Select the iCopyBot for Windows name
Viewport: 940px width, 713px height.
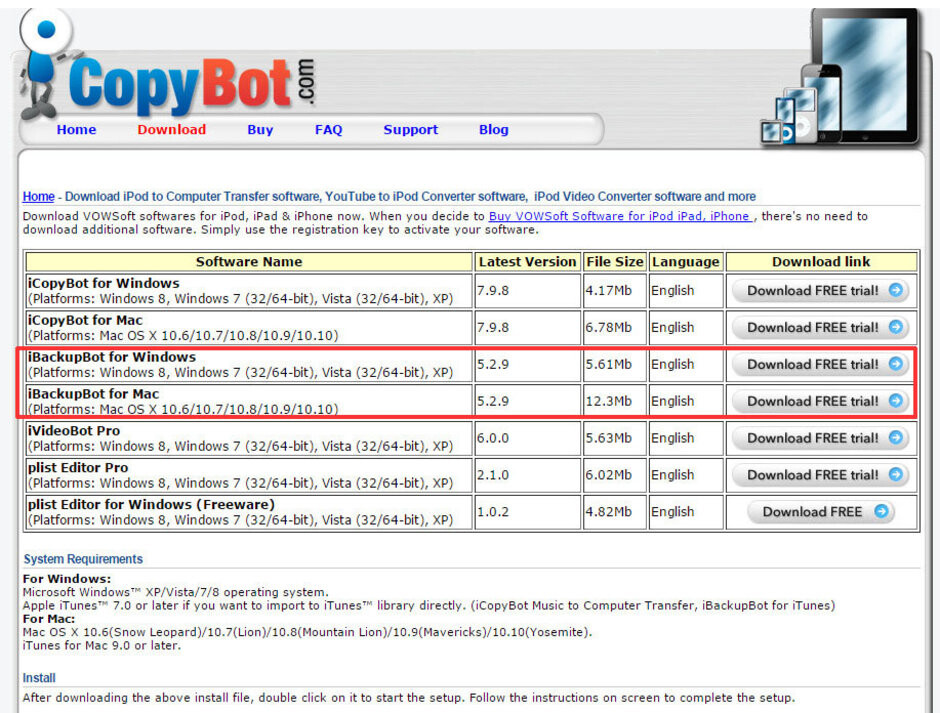pyautogui.click(x=104, y=283)
